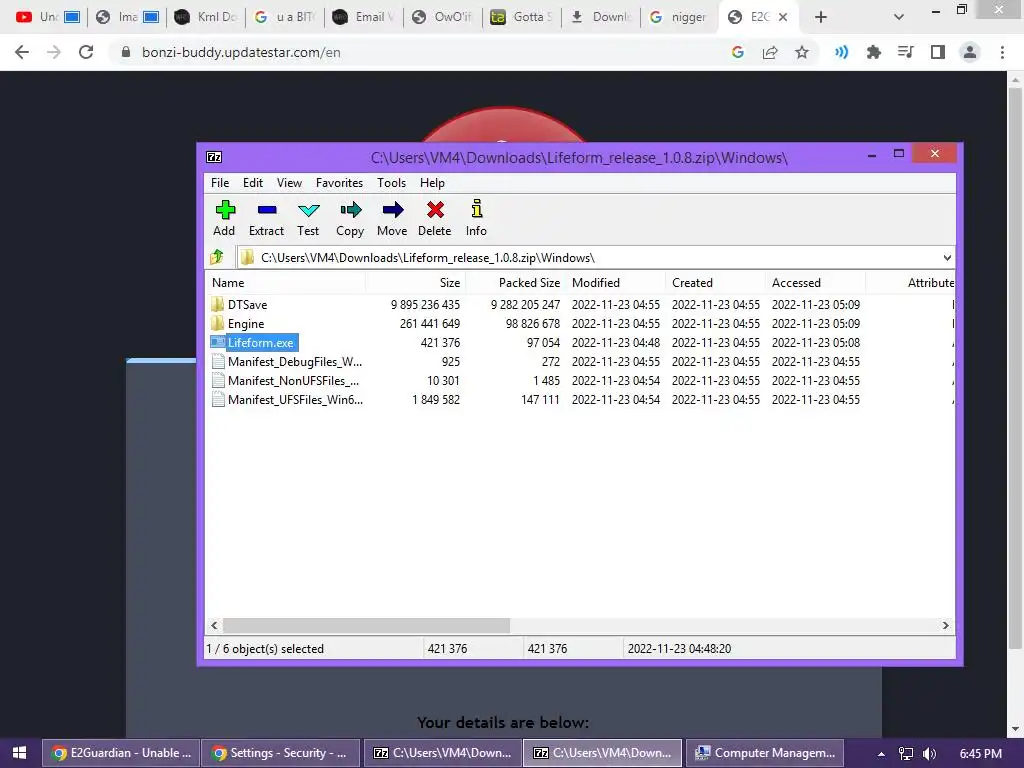
Task: Sort by Accessed column header
Action: pyautogui.click(x=815, y=283)
